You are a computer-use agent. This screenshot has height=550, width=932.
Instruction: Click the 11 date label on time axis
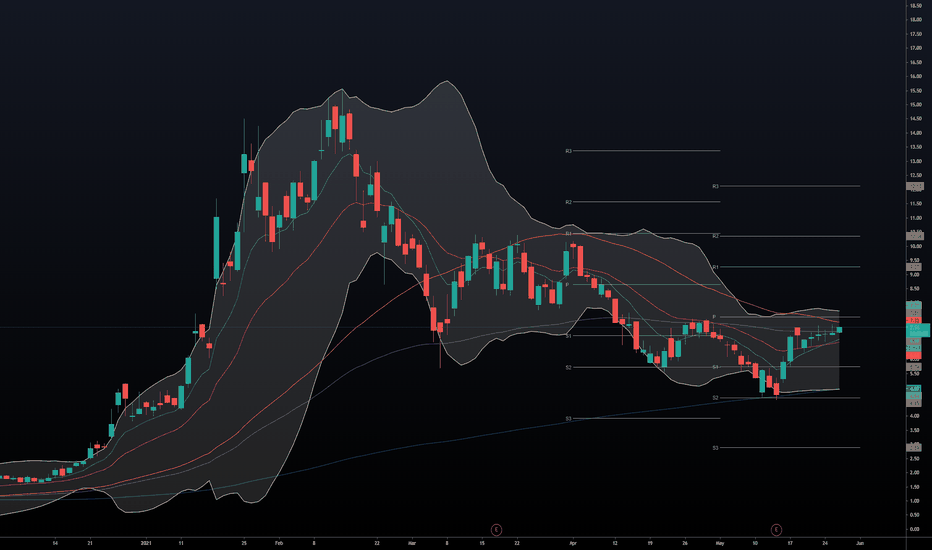coord(181,543)
